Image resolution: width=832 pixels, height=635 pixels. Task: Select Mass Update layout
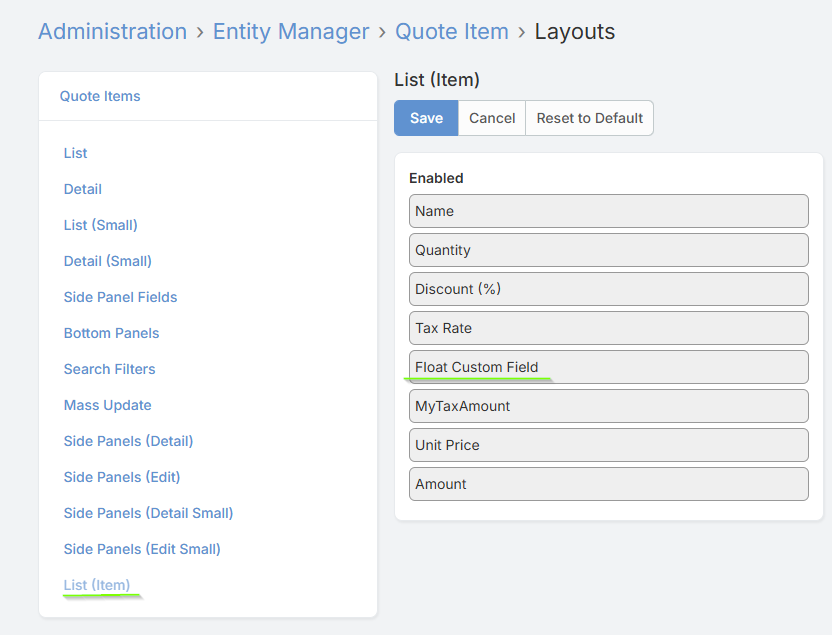click(107, 405)
